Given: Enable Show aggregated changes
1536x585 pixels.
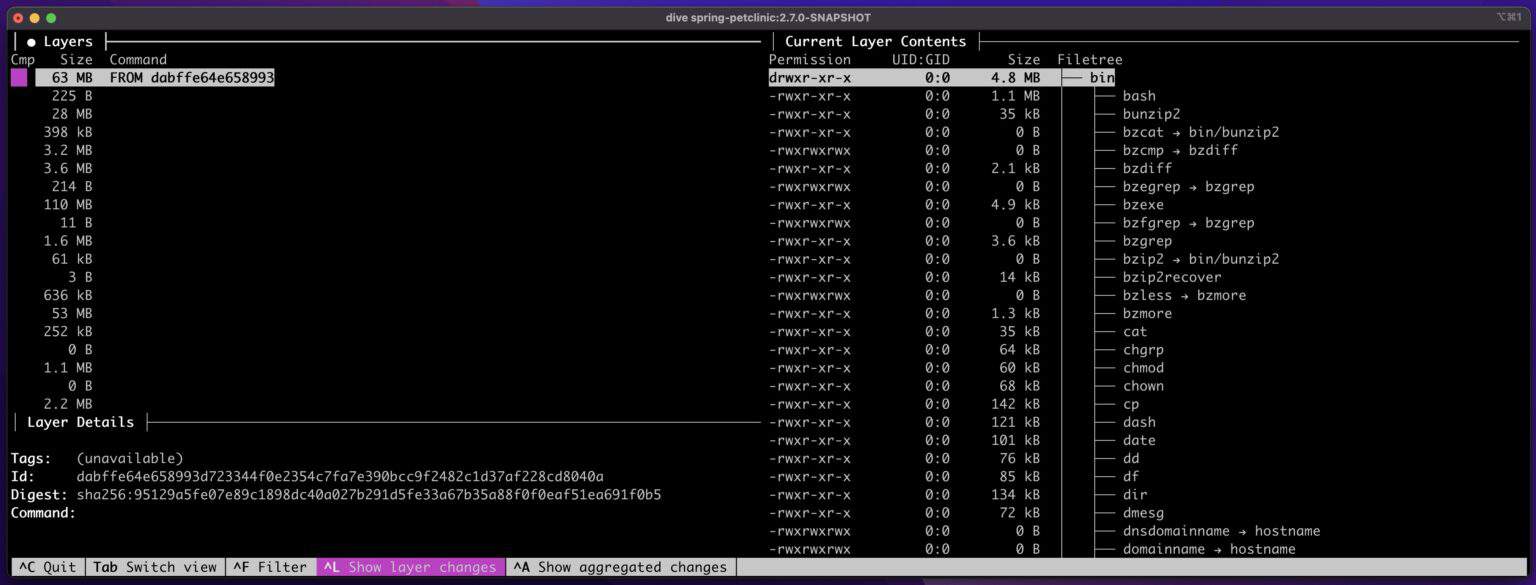Looking at the screenshot, I should click(x=620, y=567).
